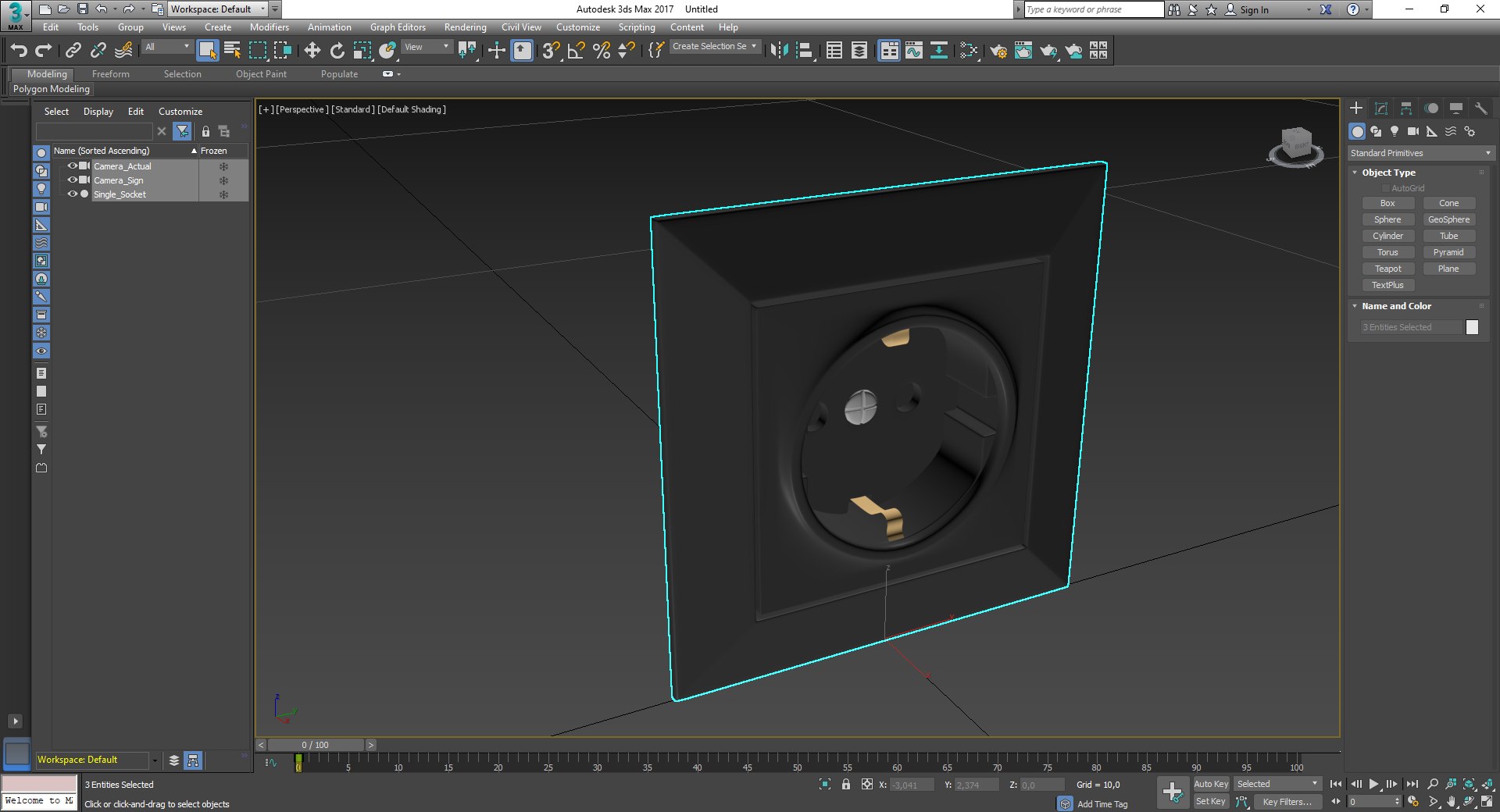
Task: Click the Undo arrow in main toolbar
Action: tap(19, 51)
